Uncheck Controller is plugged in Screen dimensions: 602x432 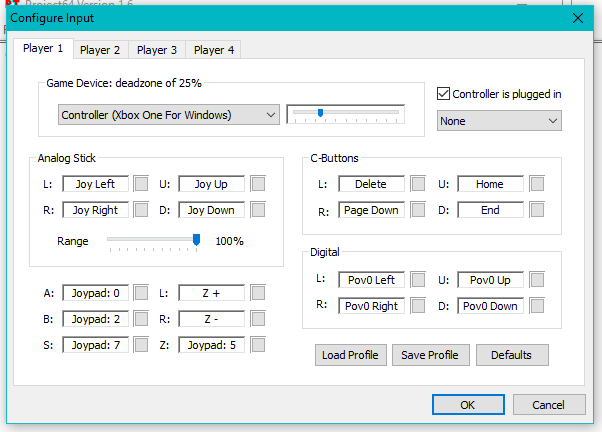(443, 94)
